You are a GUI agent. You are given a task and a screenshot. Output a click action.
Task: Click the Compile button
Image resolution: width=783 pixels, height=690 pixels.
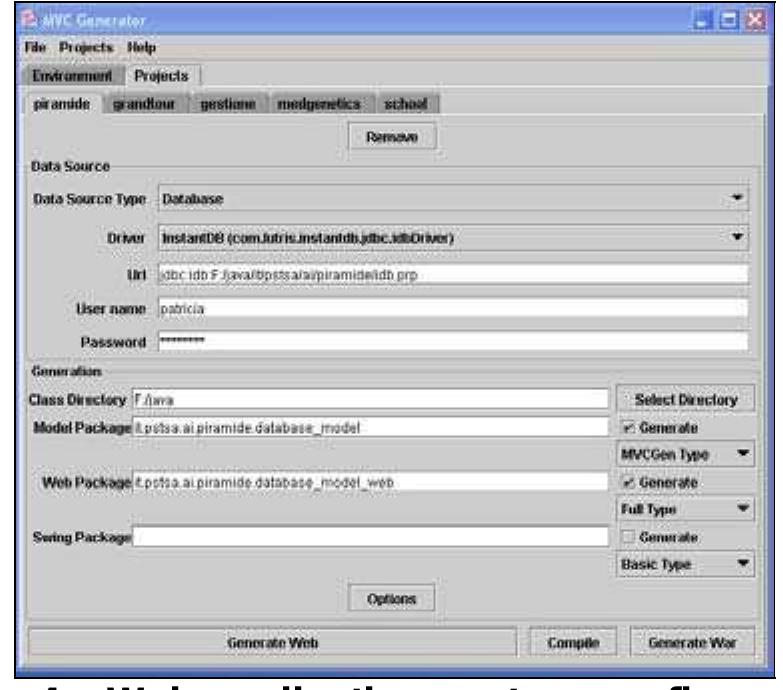[x=573, y=643]
